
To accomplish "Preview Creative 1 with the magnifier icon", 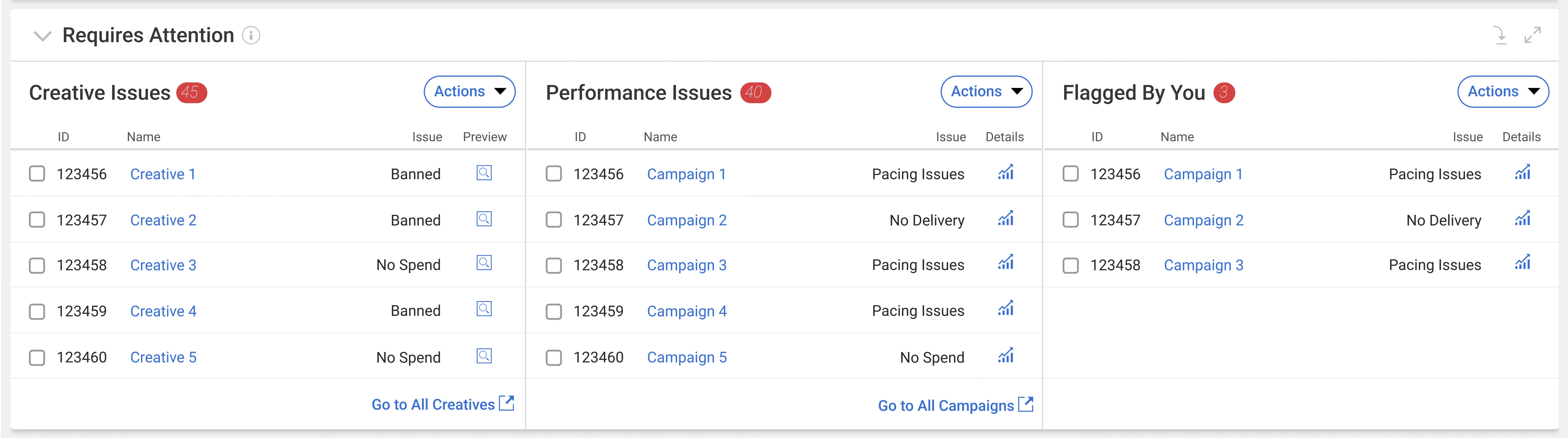I will (484, 173).
